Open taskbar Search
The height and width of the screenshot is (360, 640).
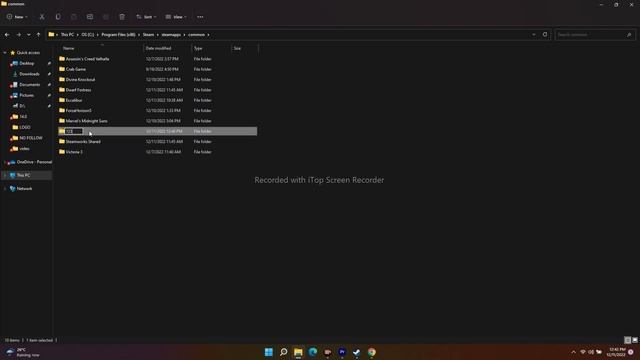coord(283,352)
